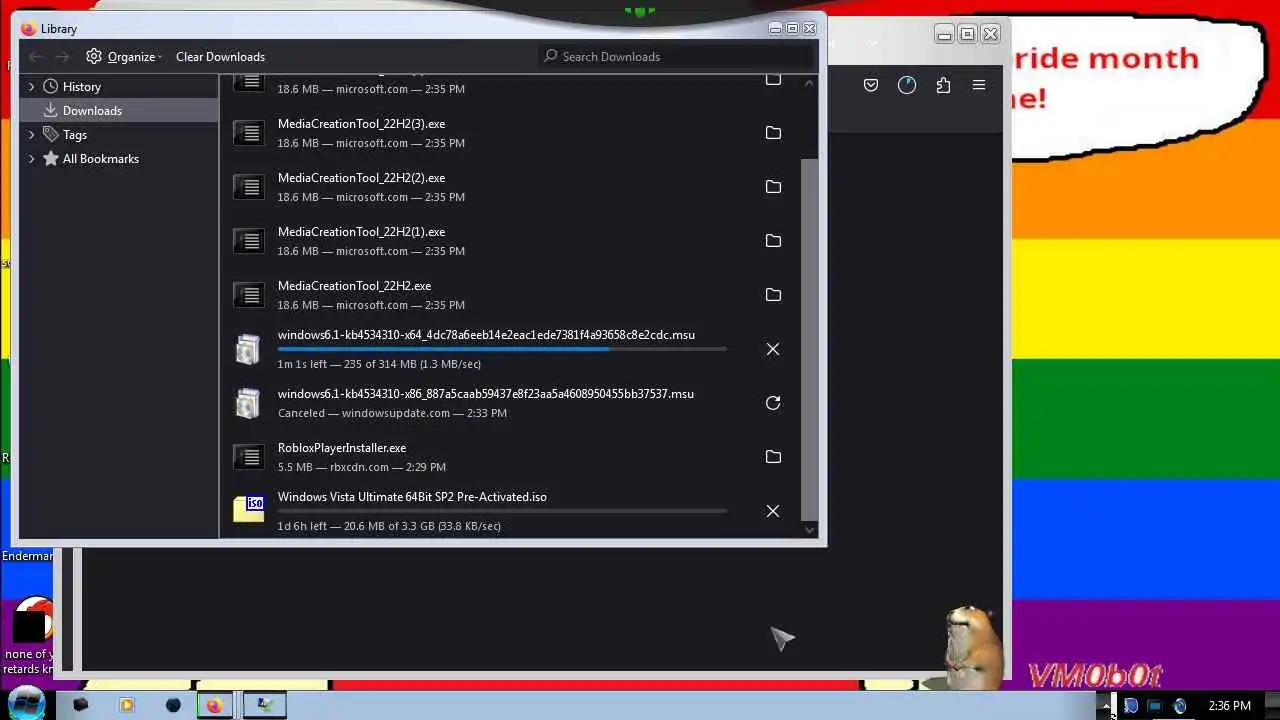The width and height of the screenshot is (1280, 720).
Task: Click the downloads list scroll-up arrow
Action: click(x=809, y=83)
